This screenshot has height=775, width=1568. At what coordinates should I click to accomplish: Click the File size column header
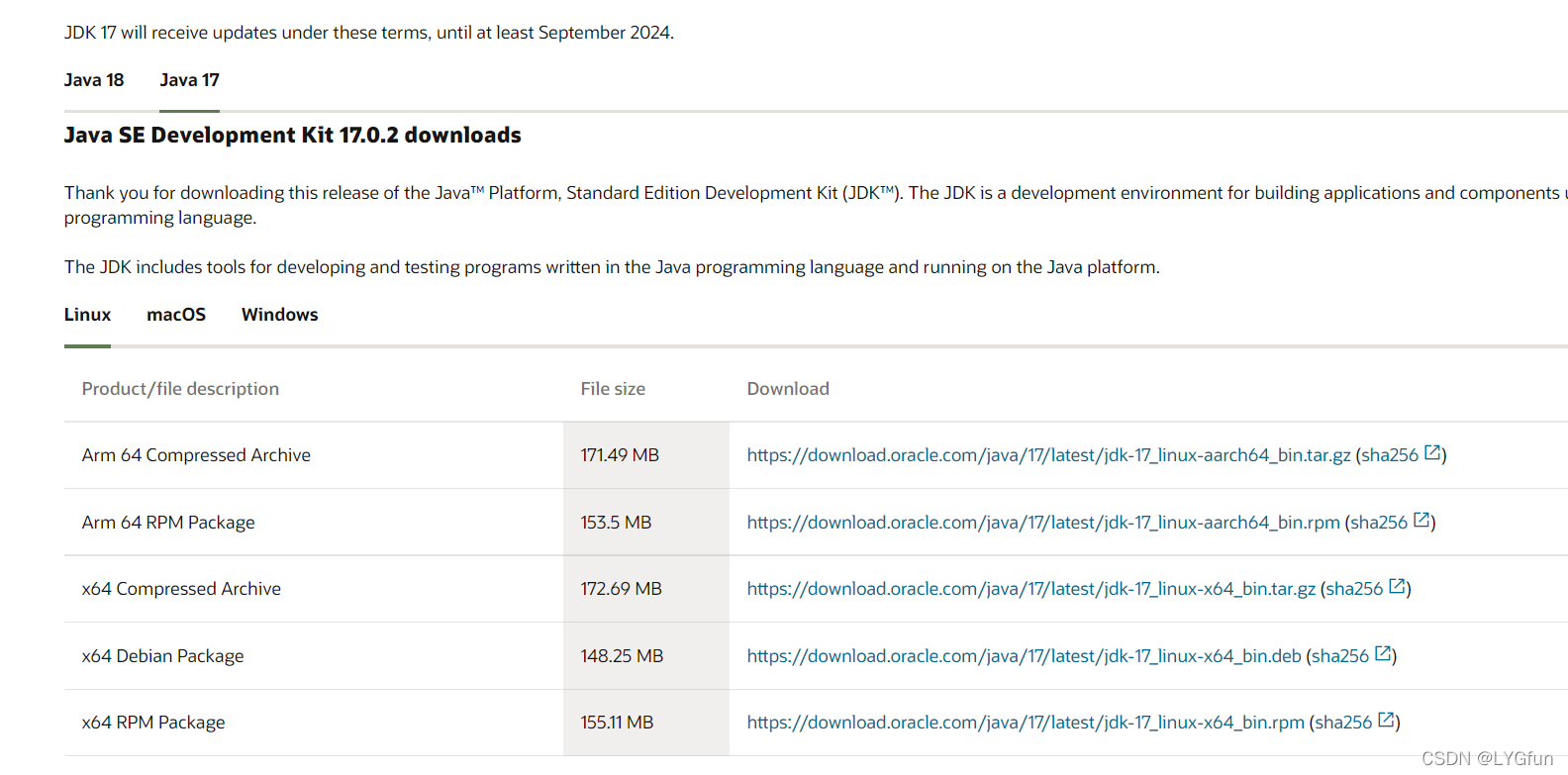pyautogui.click(x=613, y=389)
